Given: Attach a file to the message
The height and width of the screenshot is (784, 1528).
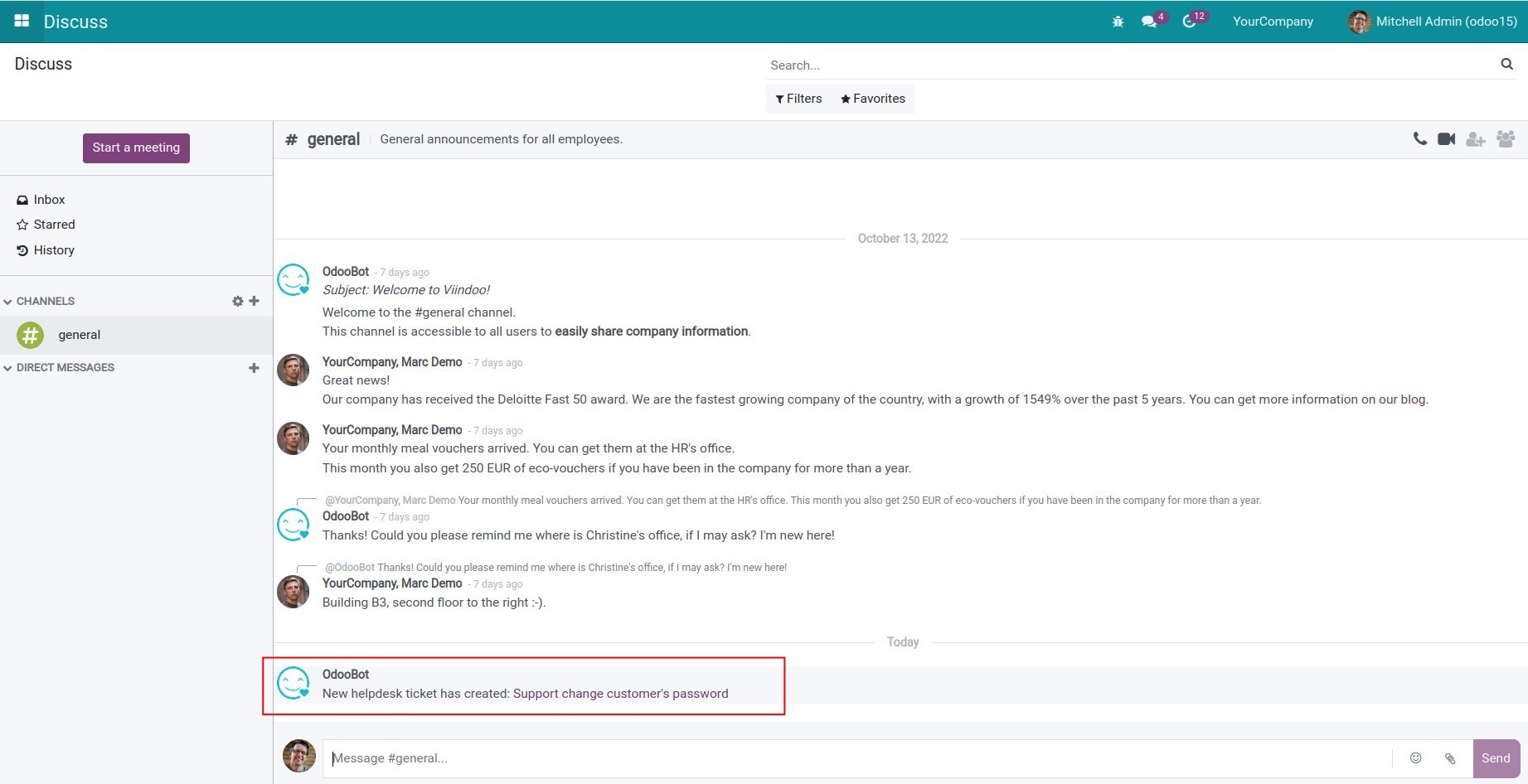Looking at the screenshot, I should [x=1449, y=757].
